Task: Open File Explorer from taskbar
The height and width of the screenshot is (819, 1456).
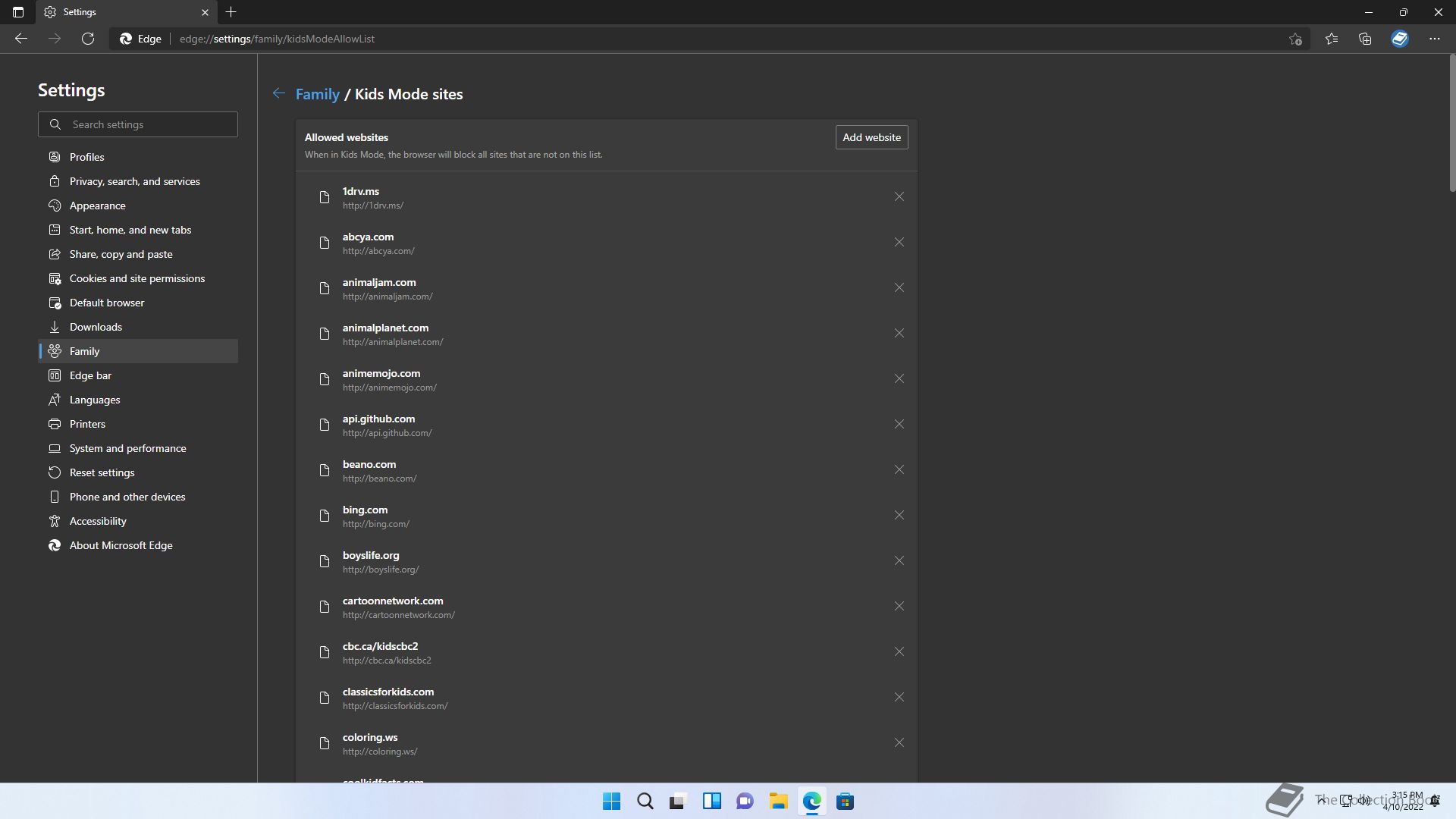Action: (x=778, y=802)
